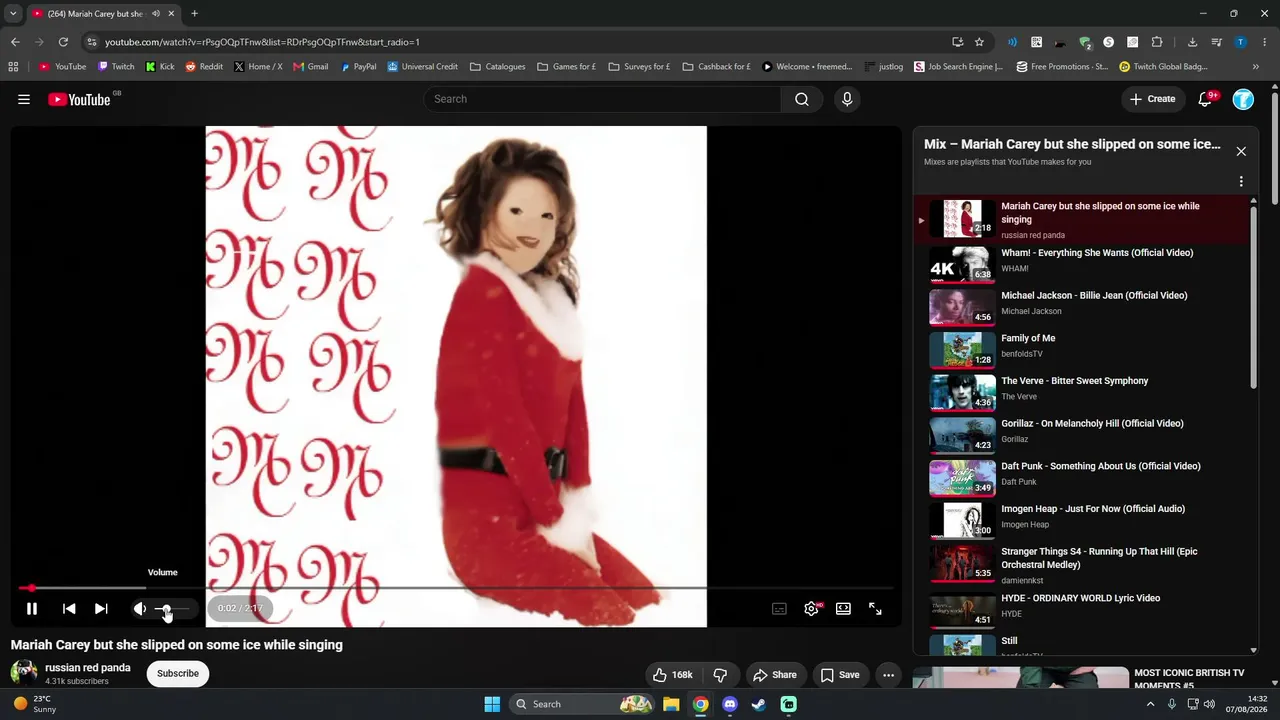Start voice search with microphone
The height and width of the screenshot is (720, 1280).
pos(847,99)
